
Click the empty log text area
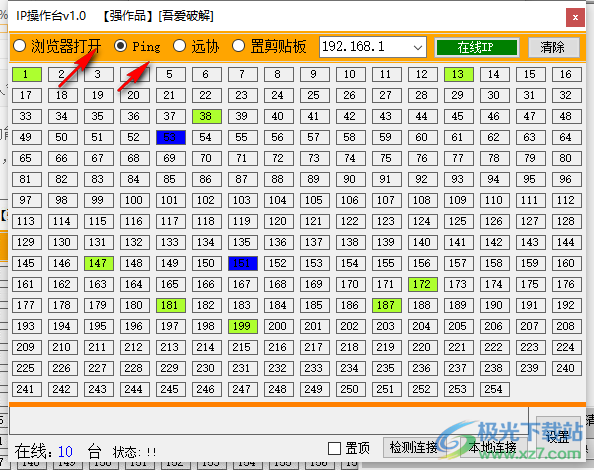click(269, 420)
